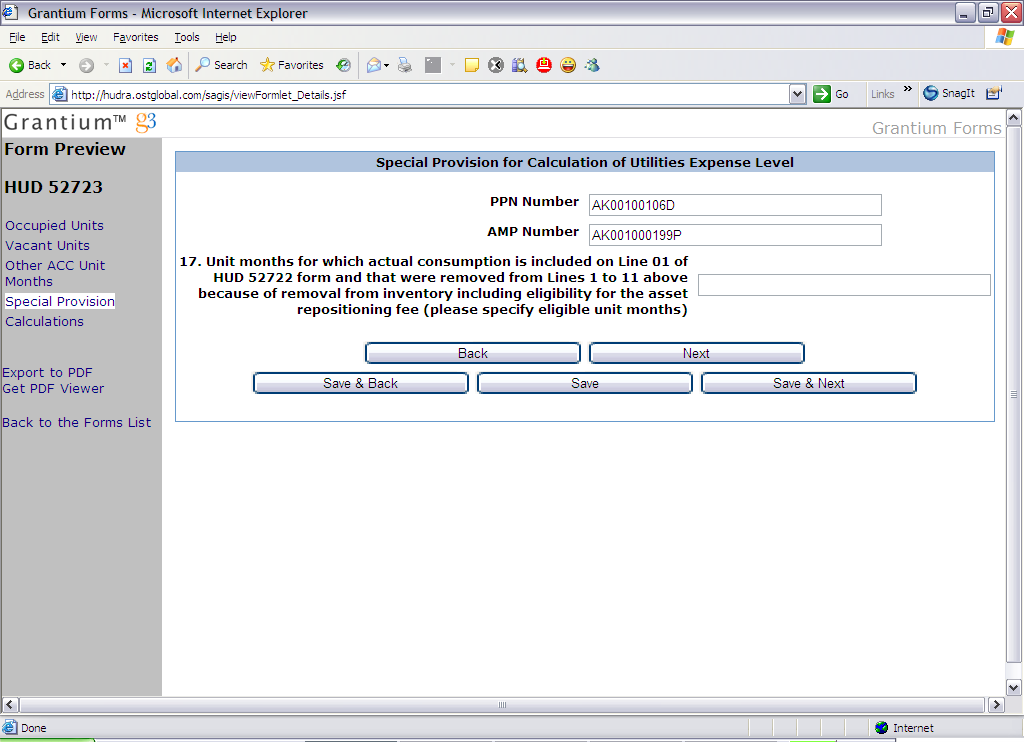Click Get PDF Viewer link
This screenshot has height=742, width=1024.
[53, 389]
